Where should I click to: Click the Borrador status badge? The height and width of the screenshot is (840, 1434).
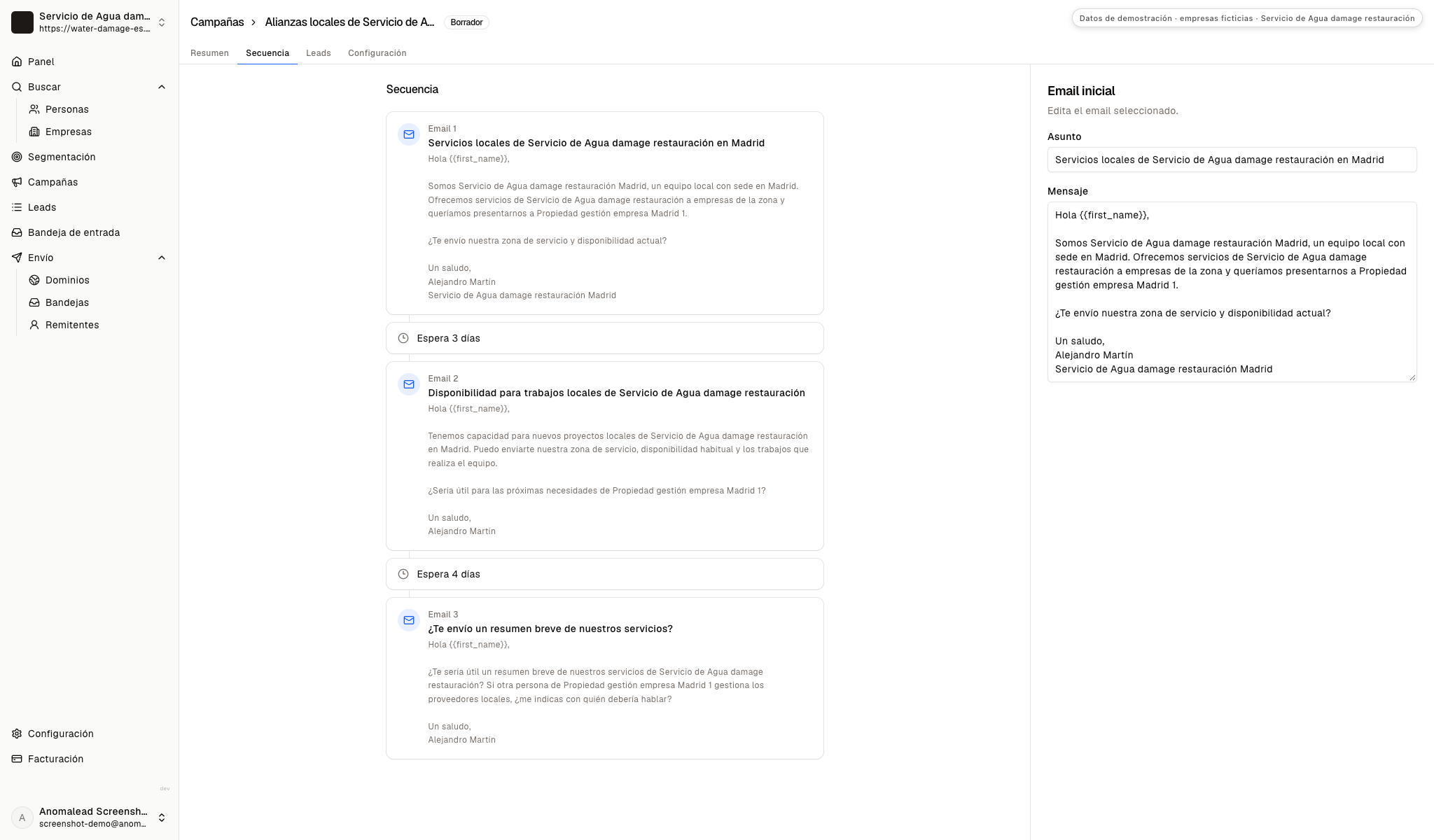tap(466, 22)
